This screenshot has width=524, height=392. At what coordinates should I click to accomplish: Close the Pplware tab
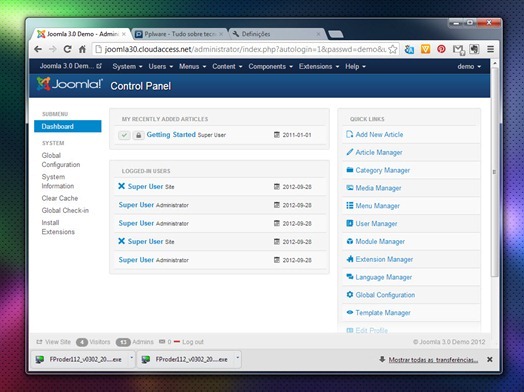click(x=221, y=34)
